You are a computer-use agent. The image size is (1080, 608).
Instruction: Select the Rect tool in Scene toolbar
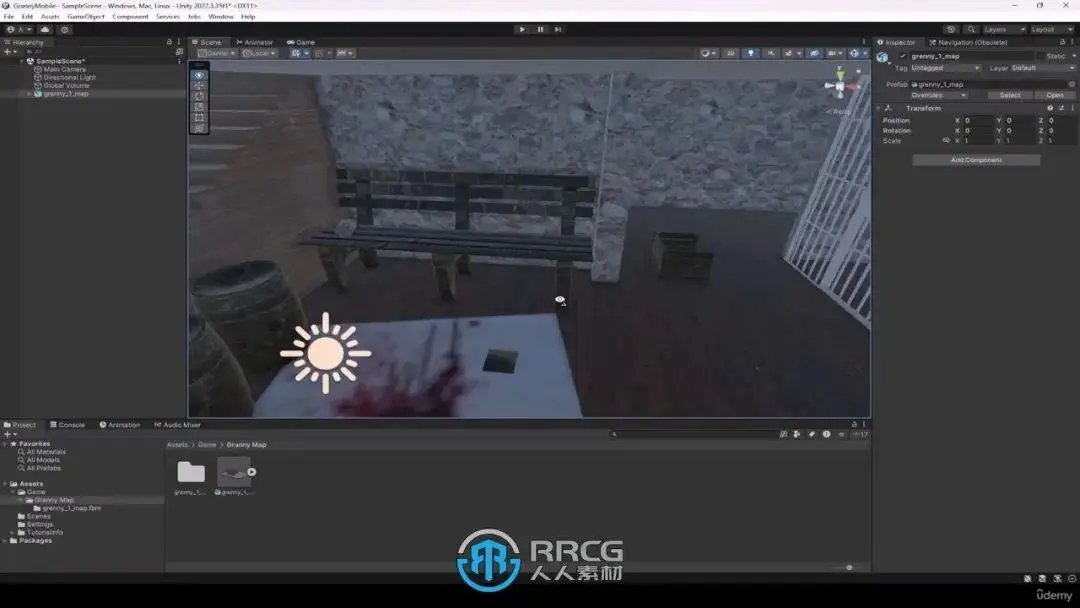pyautogui.click(x=199, y=118)
